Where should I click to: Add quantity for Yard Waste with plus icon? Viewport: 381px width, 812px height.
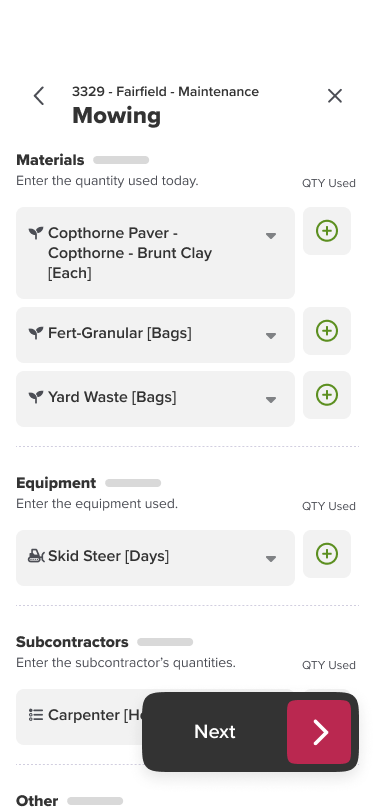[327, 395]
